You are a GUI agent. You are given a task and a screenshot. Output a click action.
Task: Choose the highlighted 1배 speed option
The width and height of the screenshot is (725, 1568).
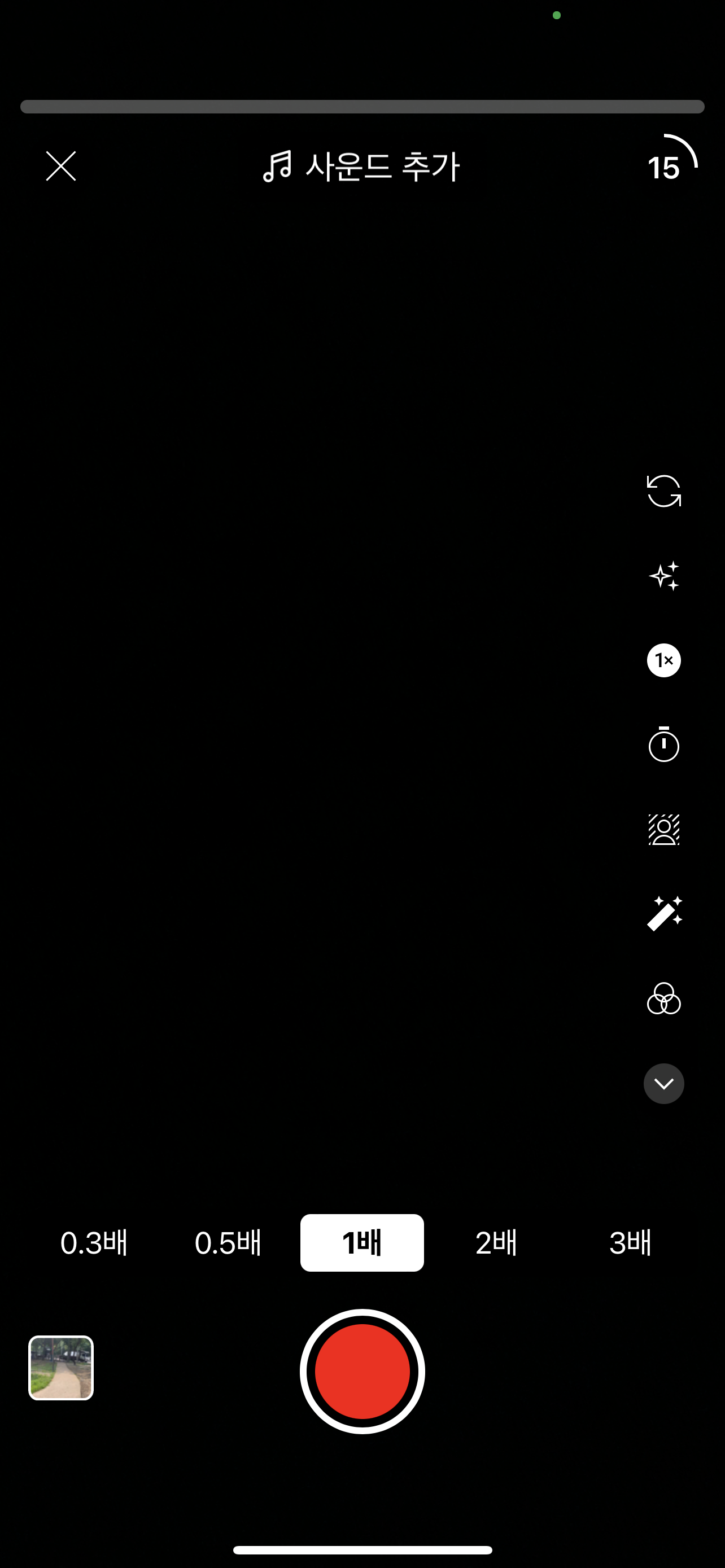[x=362, y=1243]
